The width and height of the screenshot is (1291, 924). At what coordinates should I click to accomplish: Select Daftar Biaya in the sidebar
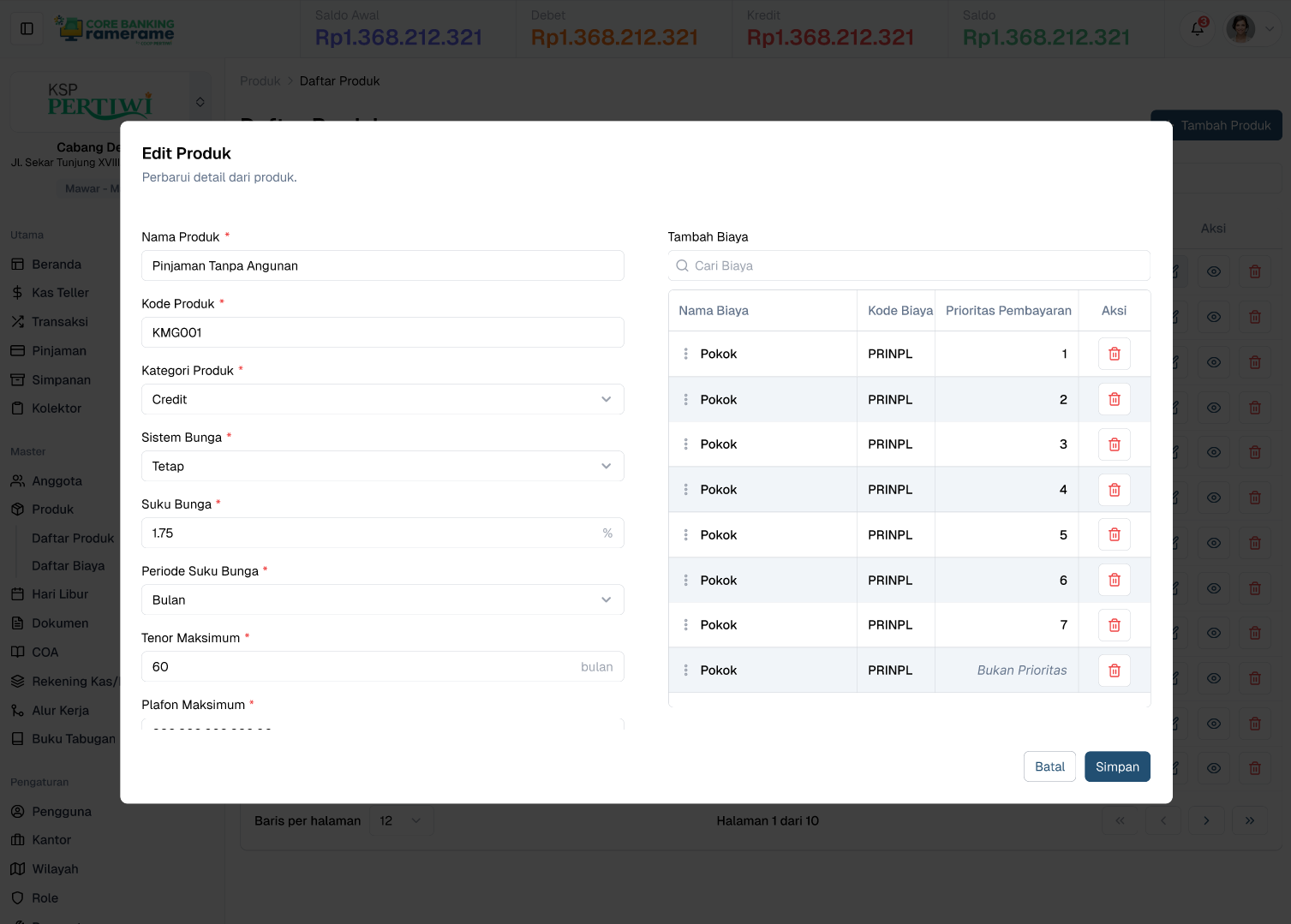69,565
